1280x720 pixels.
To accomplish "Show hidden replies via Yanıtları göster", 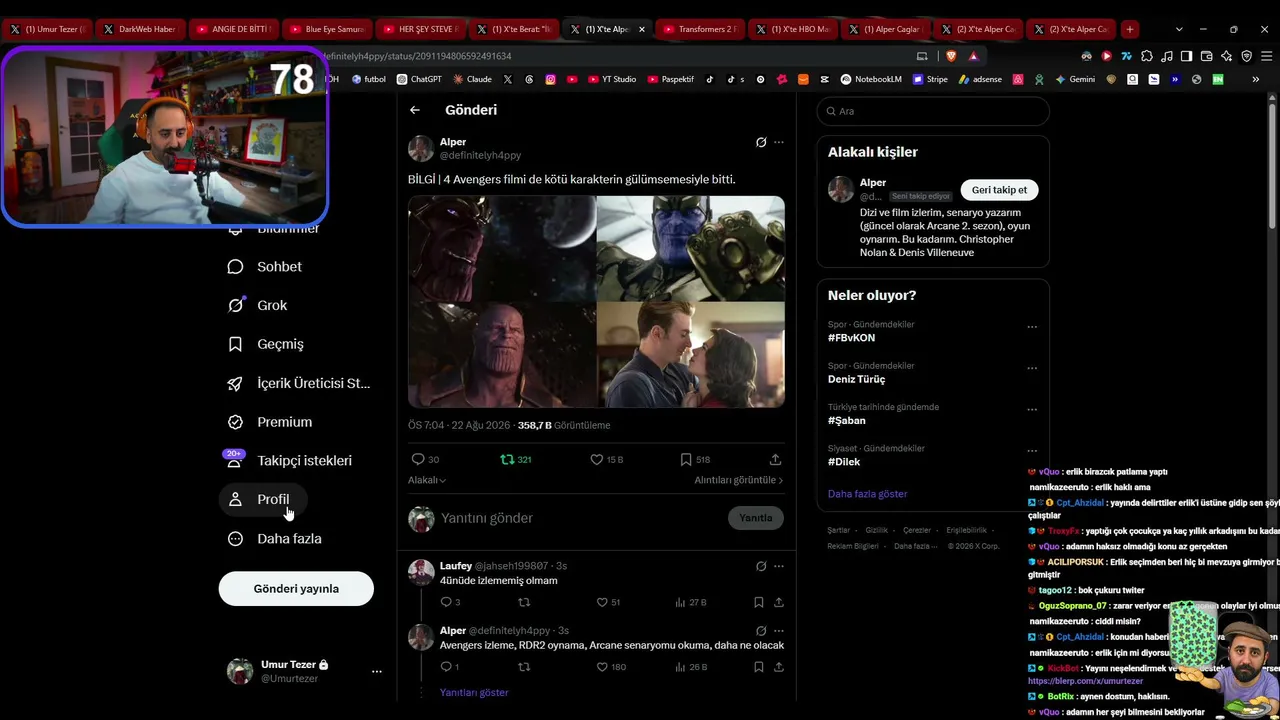I will [x=474, y=692].
